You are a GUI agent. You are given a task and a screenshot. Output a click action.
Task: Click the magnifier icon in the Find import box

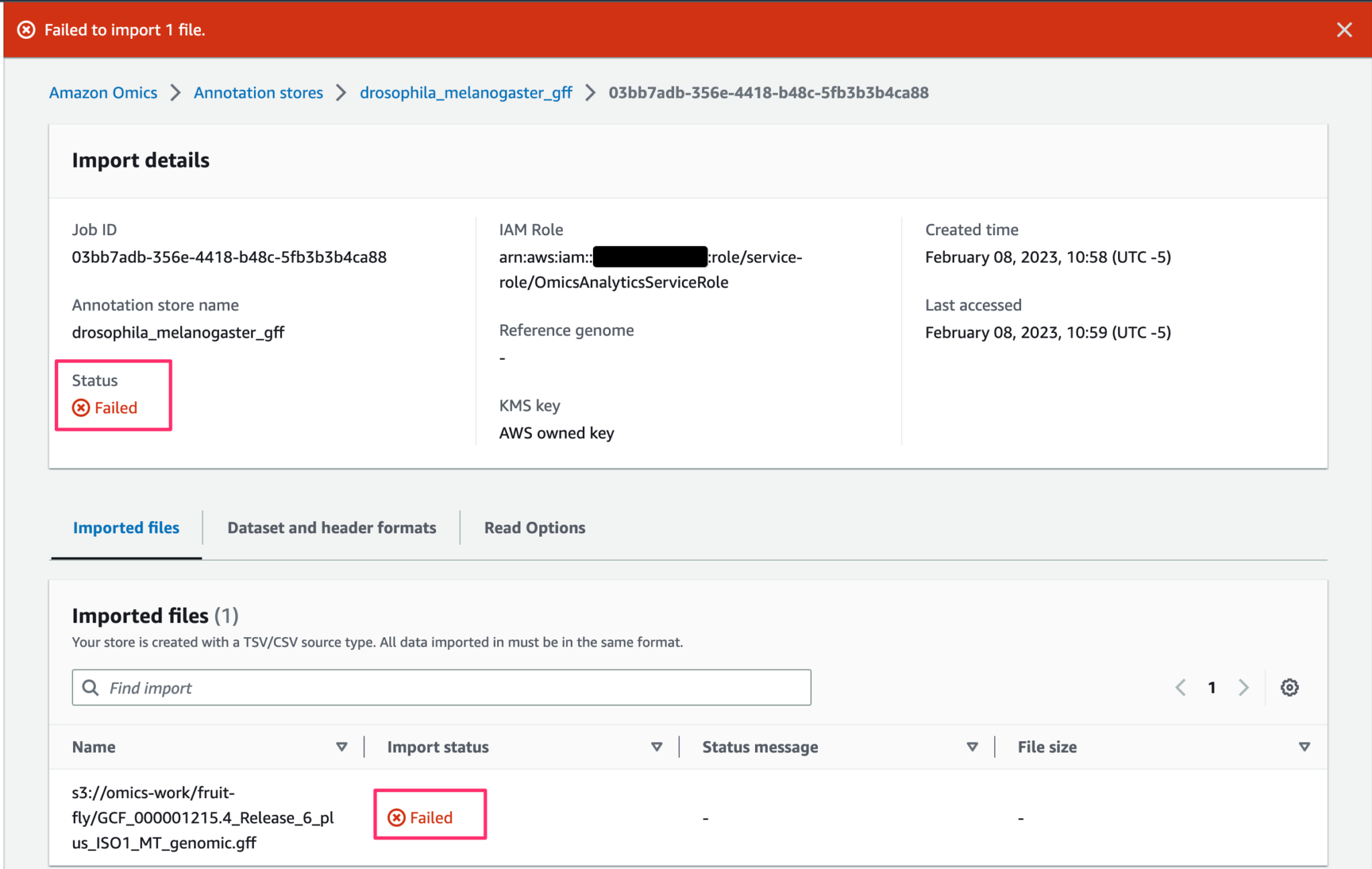90,687
